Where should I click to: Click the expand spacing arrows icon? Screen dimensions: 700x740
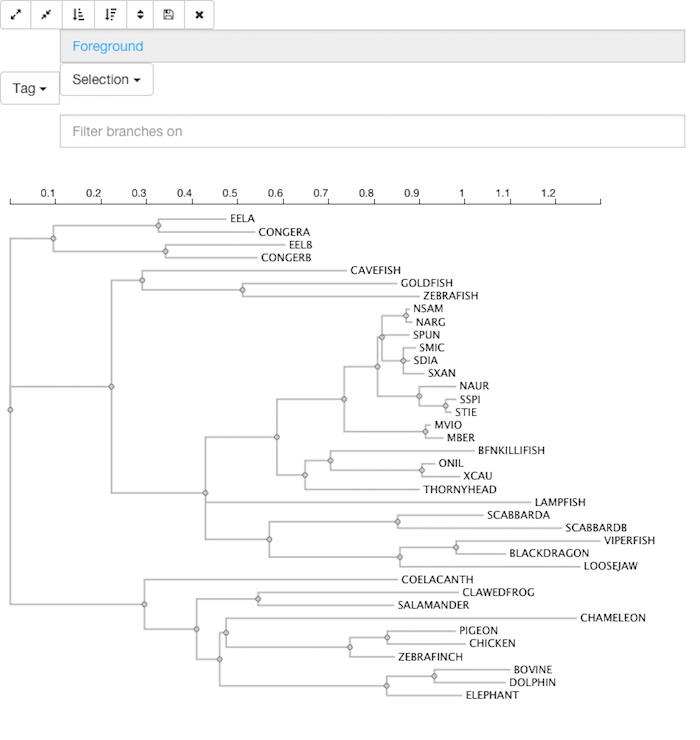(16, 15)
